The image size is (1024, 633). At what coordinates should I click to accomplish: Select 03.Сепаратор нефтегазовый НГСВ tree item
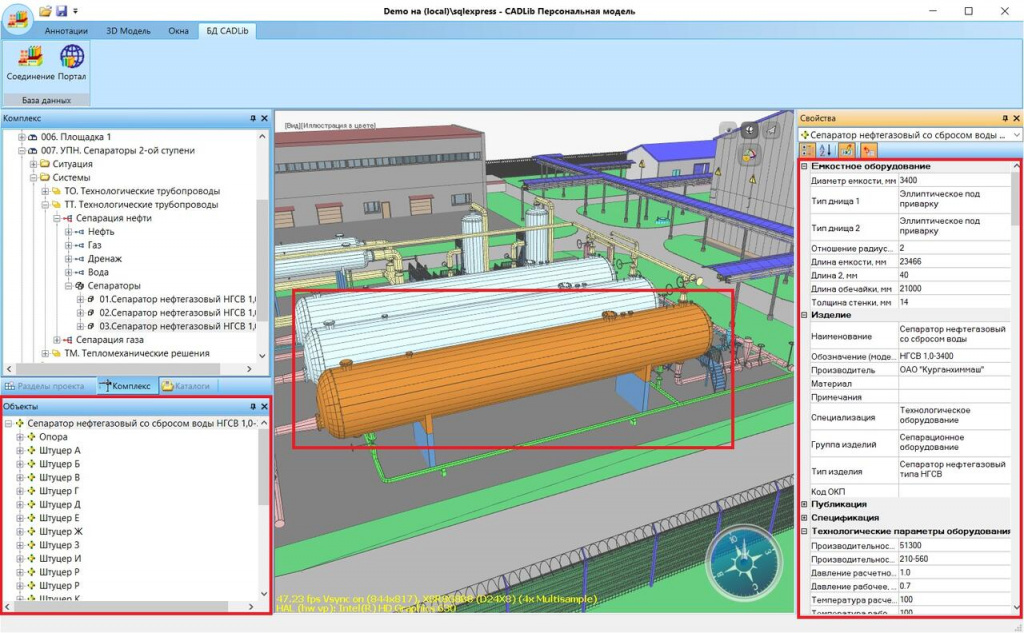[x=177, y=326]
